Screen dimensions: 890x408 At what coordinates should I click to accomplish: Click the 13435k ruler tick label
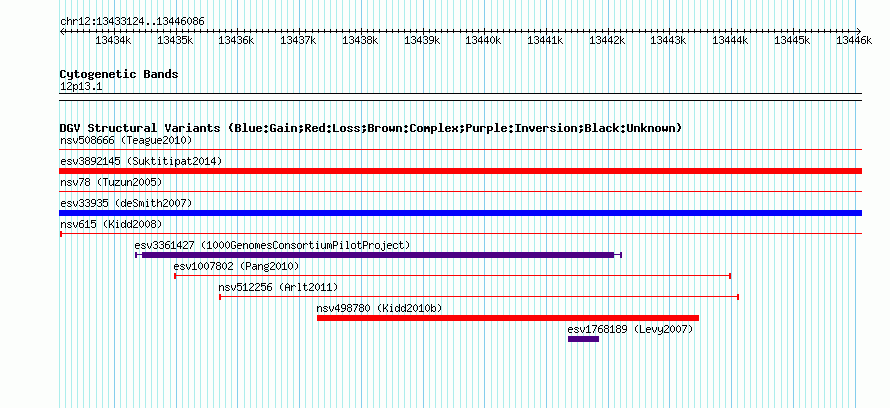click(x=175, y=40)
